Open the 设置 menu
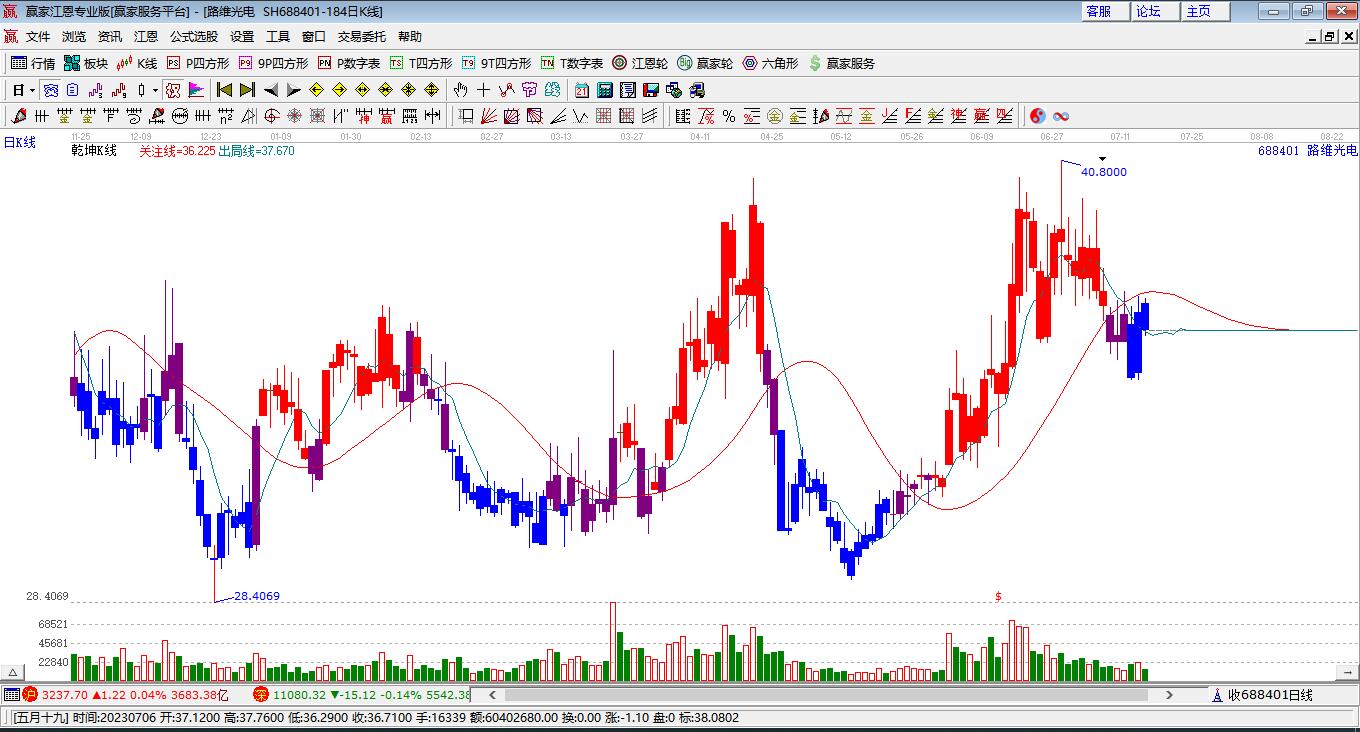Image resolution: width=1360 pixels, height=732 pixels. (242, 36)
